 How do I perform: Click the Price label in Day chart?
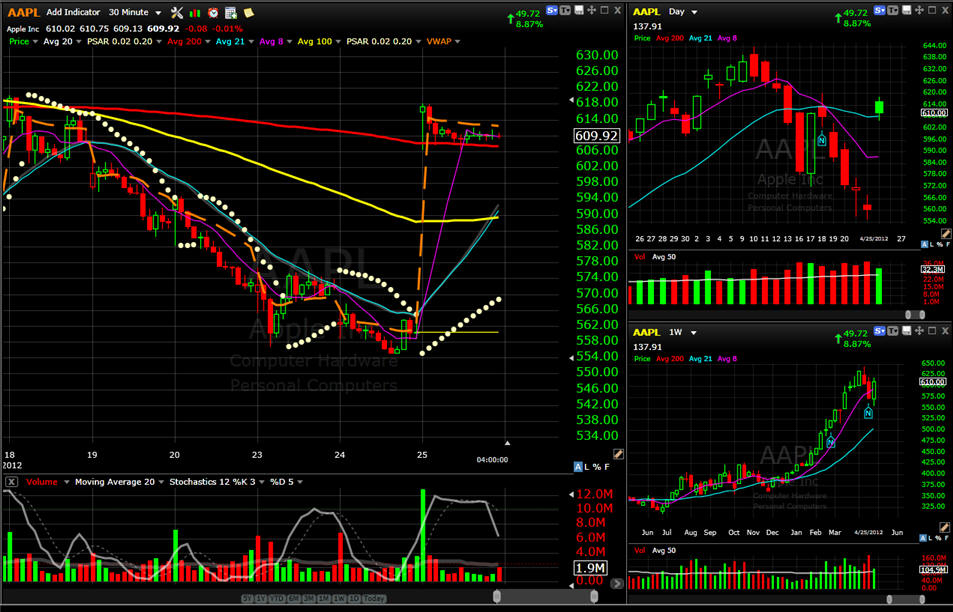tap(642, 38)
